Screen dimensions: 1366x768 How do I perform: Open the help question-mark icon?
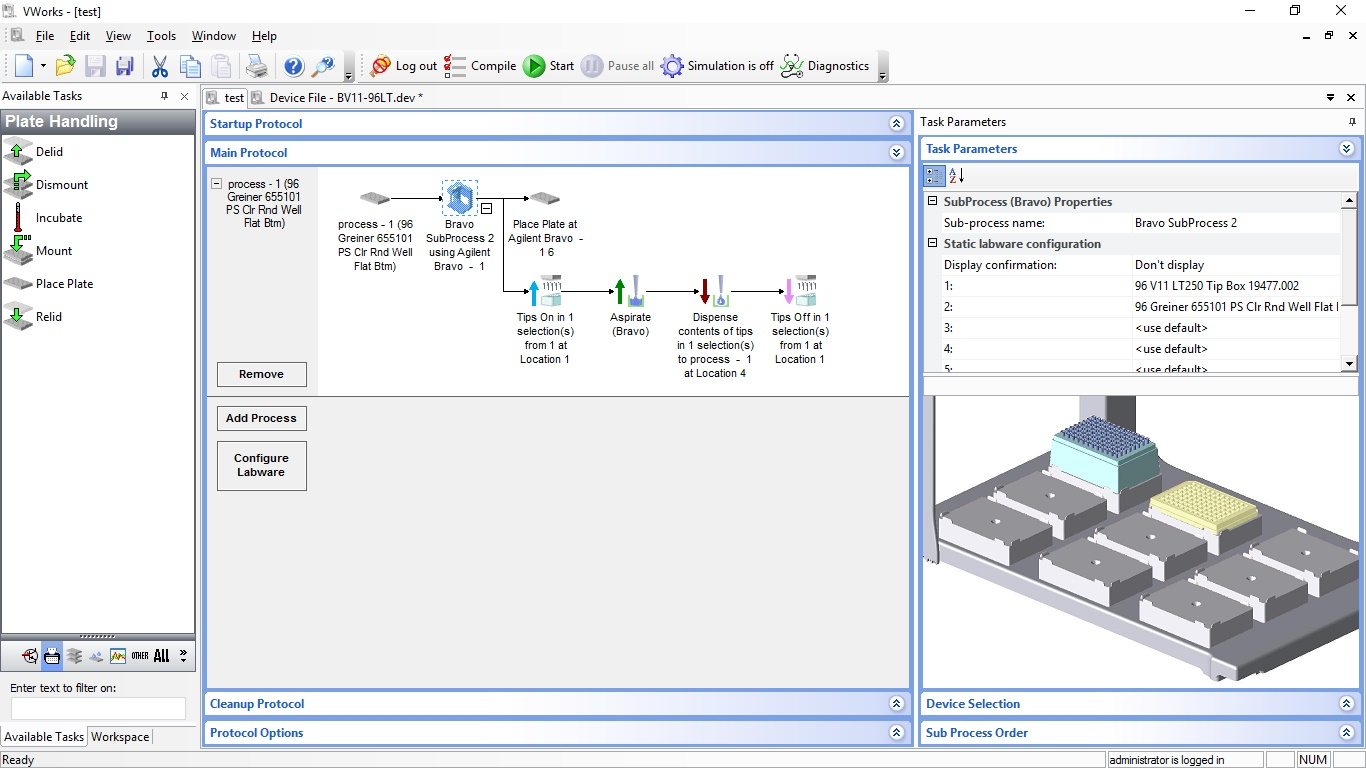point(293,66)
